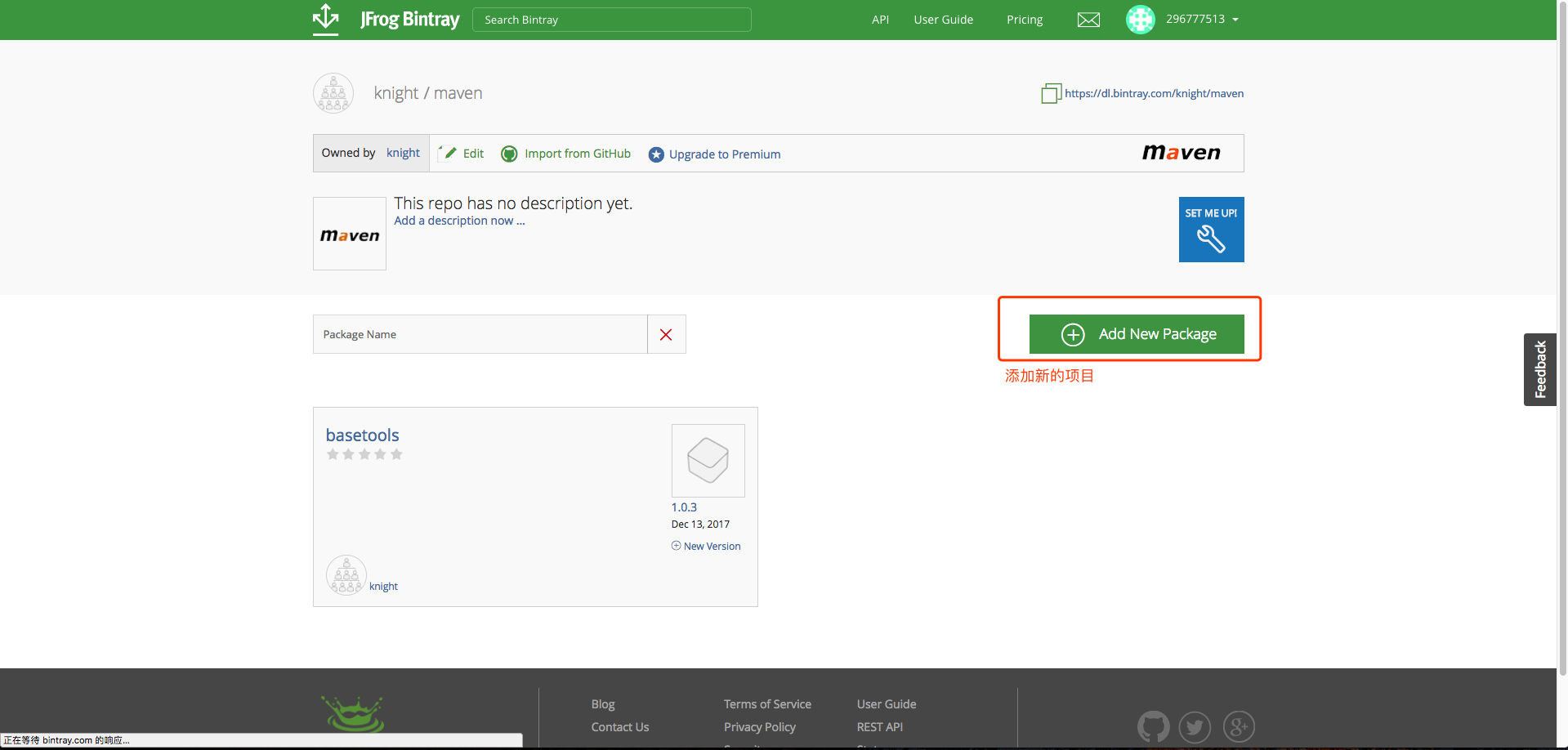Image resolution: width=1568 pixels, height=750 pixels.
Task: Click the green frog crown footer logo
Action: (353, 714)
